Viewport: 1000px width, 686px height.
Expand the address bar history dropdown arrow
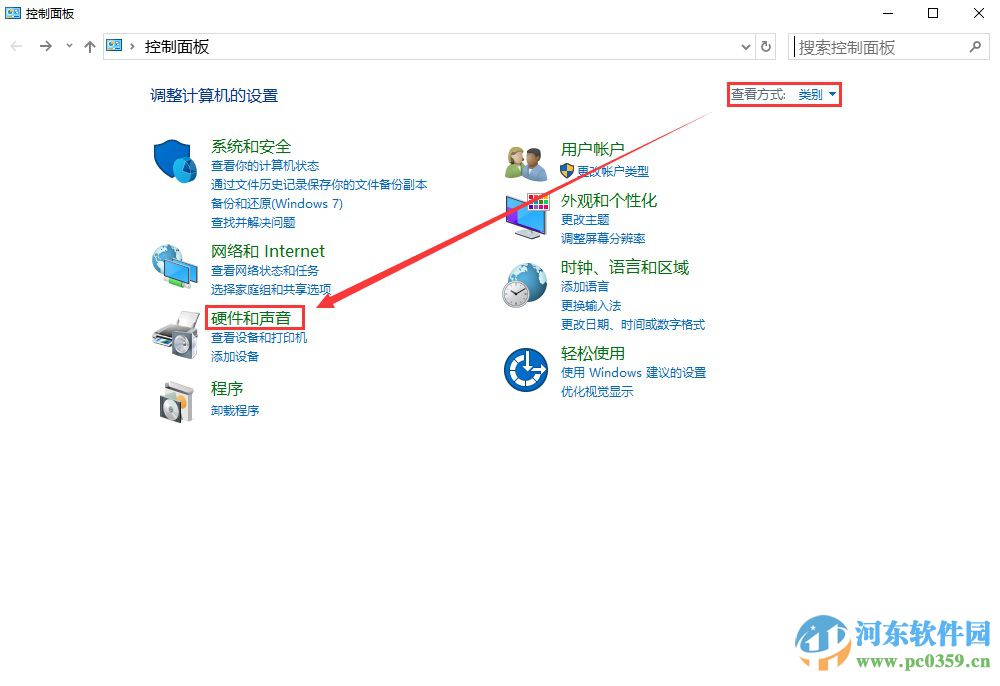pos(744,46)
